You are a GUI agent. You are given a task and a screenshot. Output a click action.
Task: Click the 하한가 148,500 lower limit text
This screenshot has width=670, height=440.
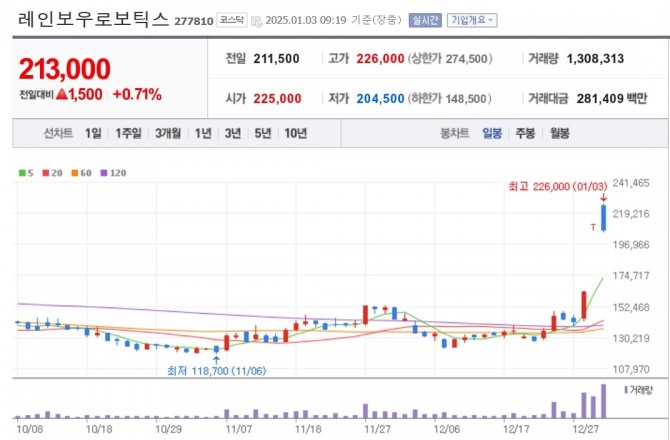click(x=450, y=99)
